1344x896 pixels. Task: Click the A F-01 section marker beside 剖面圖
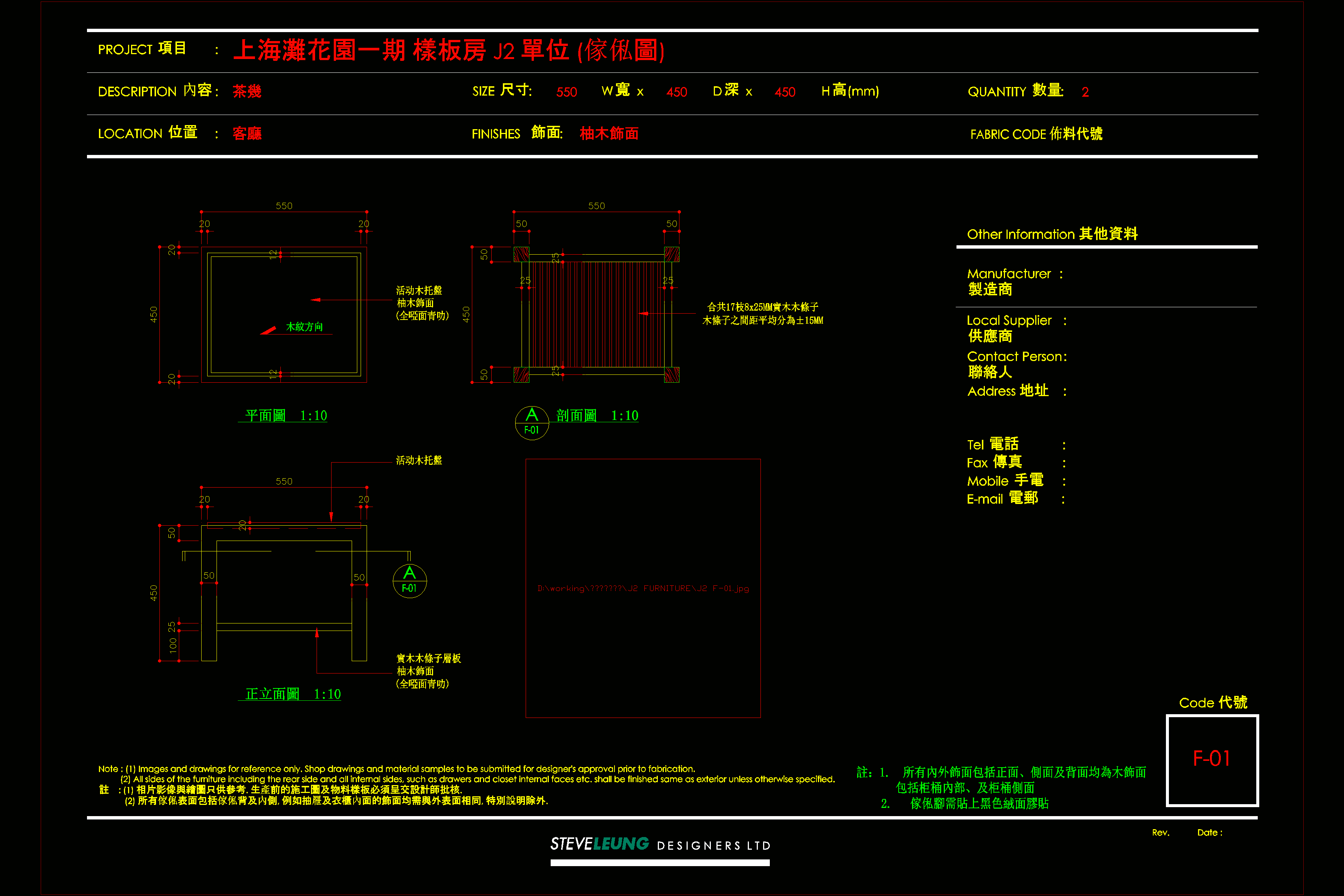pos(531,422)
